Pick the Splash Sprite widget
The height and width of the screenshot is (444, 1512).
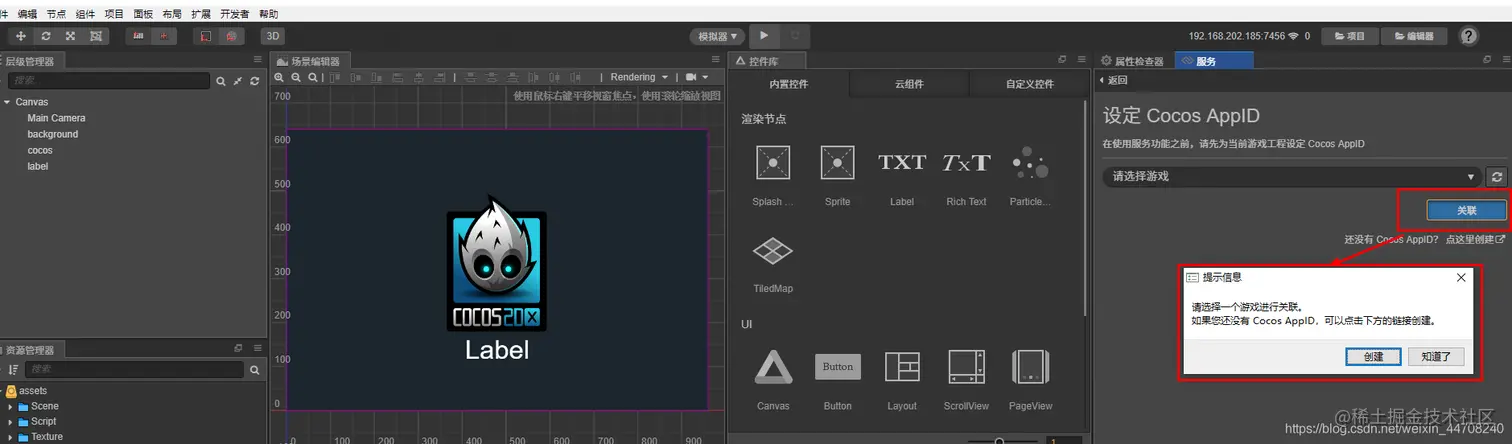pyautogui.click(x=773, y=163)
